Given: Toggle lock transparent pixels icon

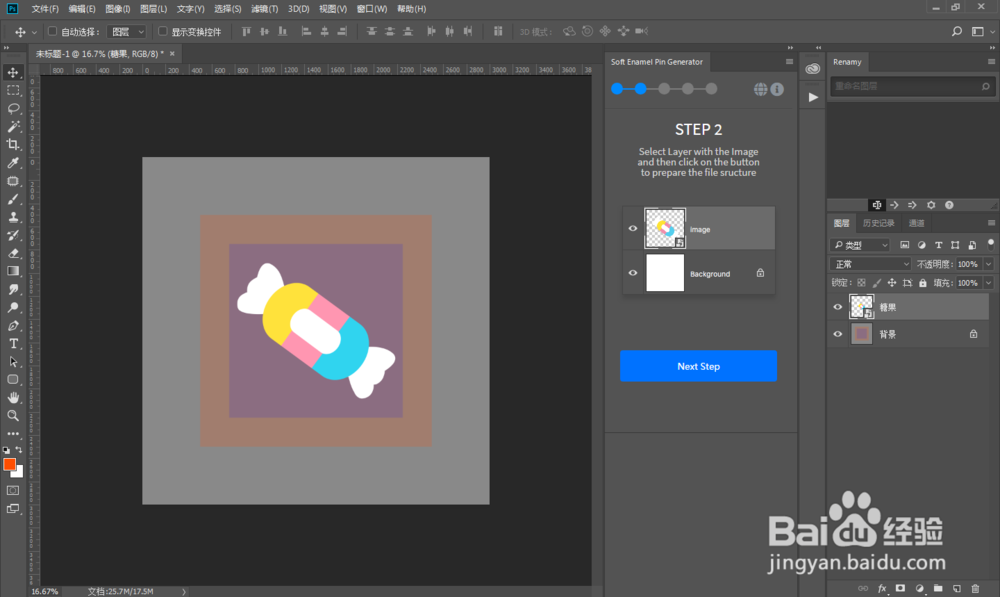Looking at the screenshot, I should 861,283.
